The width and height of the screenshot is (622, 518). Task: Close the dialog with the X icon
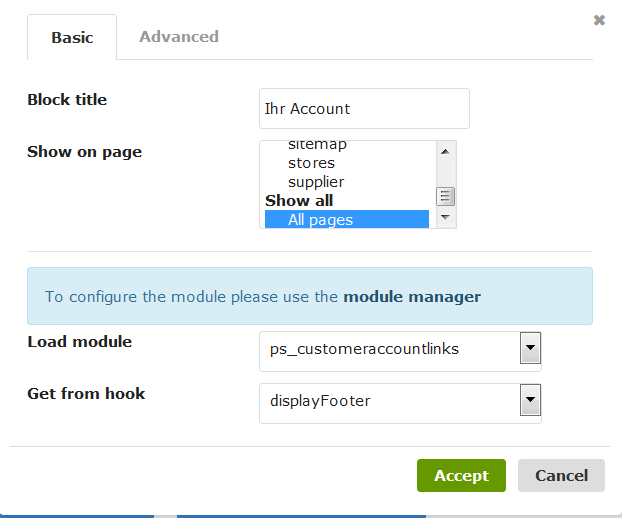tap(599, 19)
